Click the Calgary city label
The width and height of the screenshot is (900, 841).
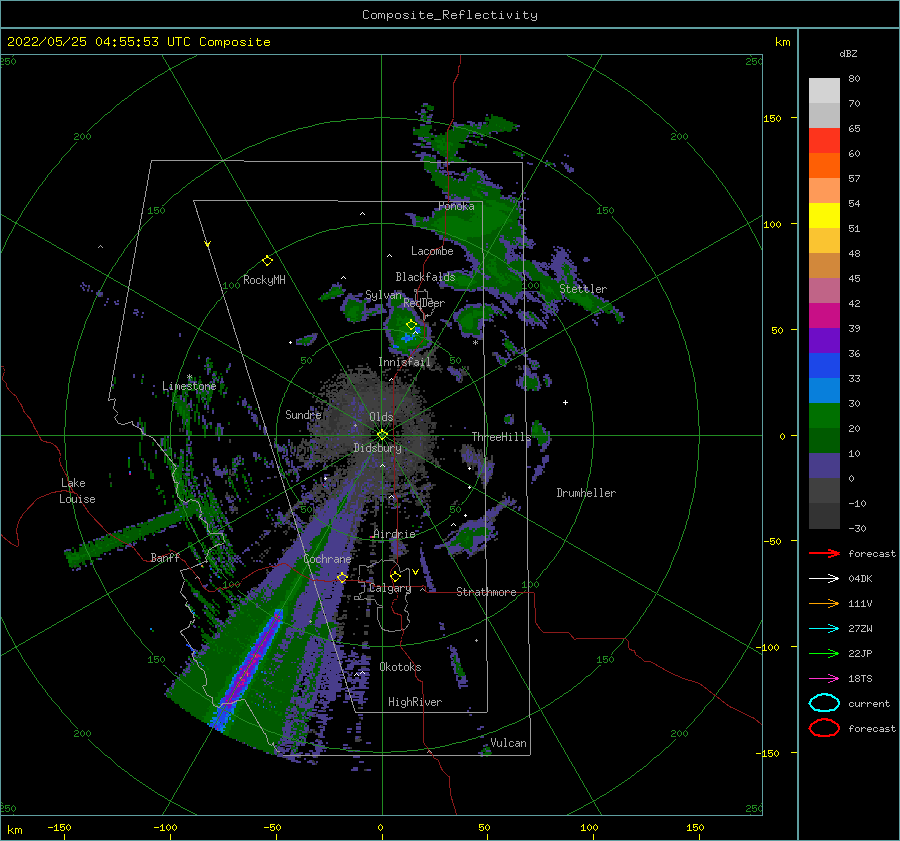[390, 588]
